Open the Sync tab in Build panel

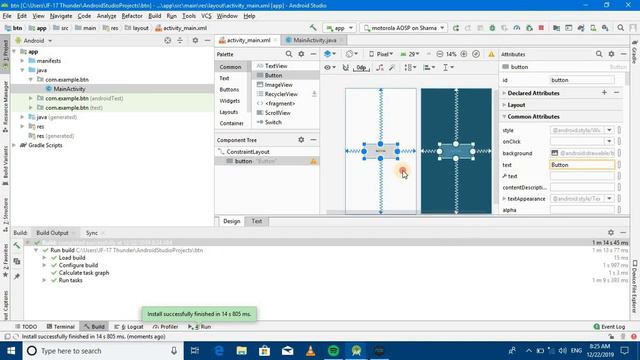pos(91,233)
